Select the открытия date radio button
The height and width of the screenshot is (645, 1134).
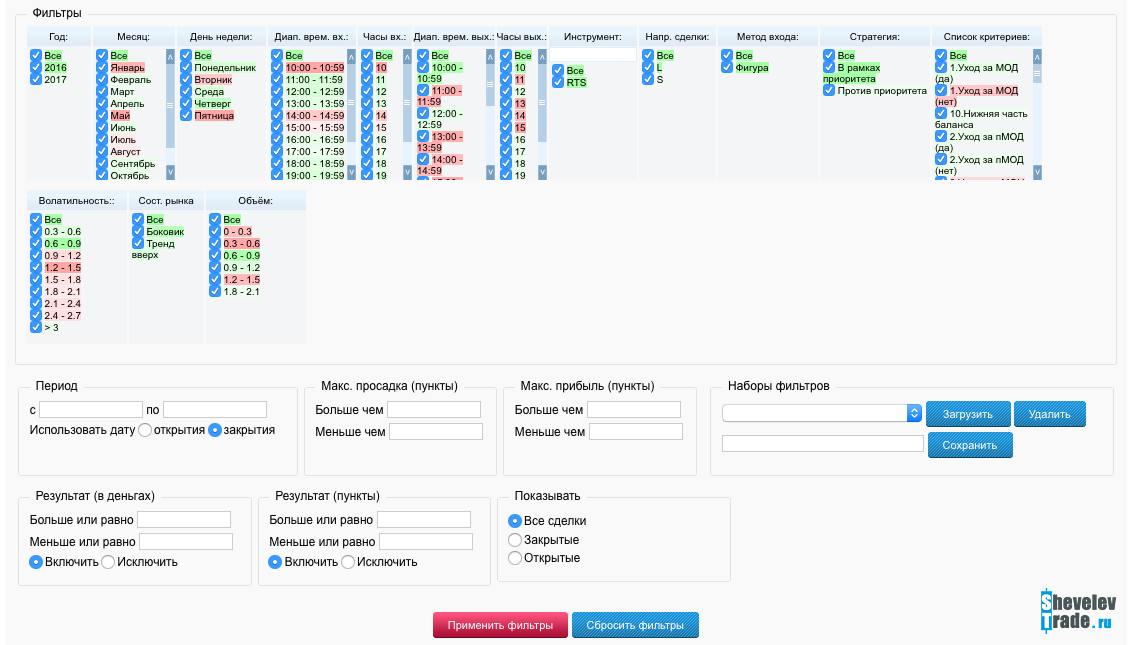(145, 430)
